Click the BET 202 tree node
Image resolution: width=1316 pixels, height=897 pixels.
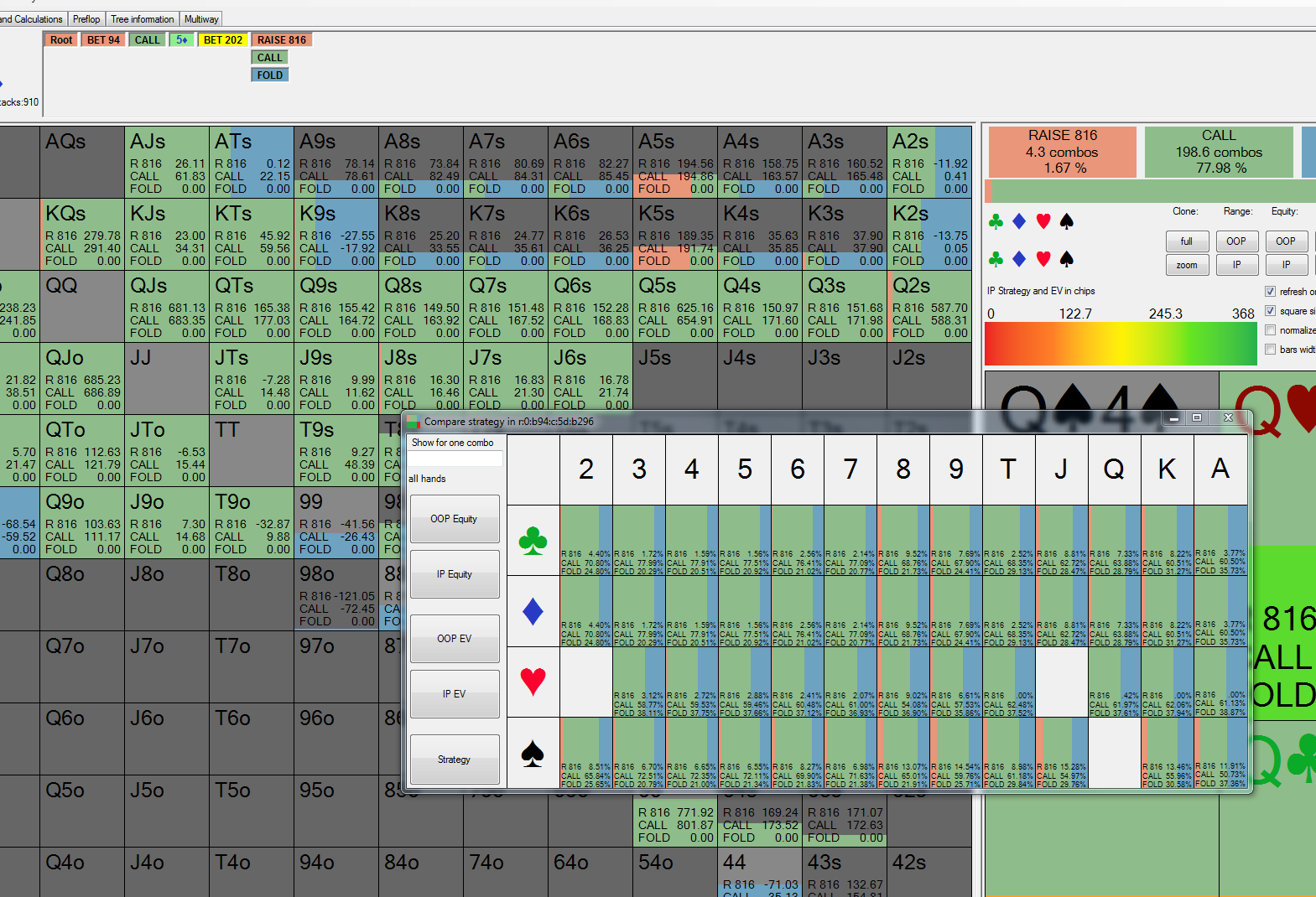coord(223,40)
